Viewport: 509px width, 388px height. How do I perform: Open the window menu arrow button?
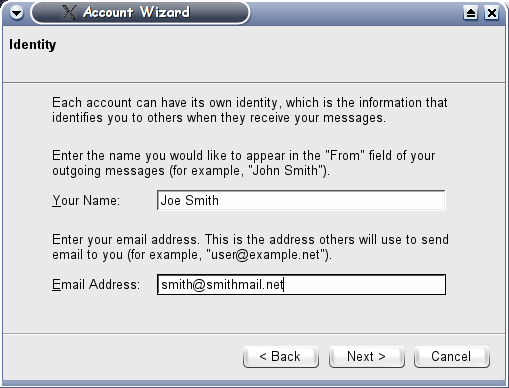coord(16,13)
